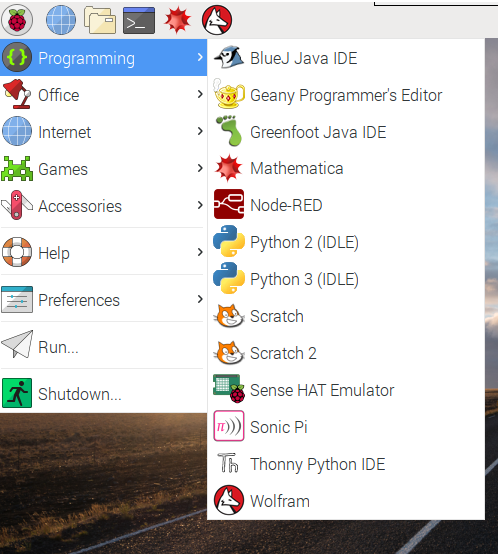Click the Raspberry Pi menu icon
498x554 pixels.
[17, 20]
